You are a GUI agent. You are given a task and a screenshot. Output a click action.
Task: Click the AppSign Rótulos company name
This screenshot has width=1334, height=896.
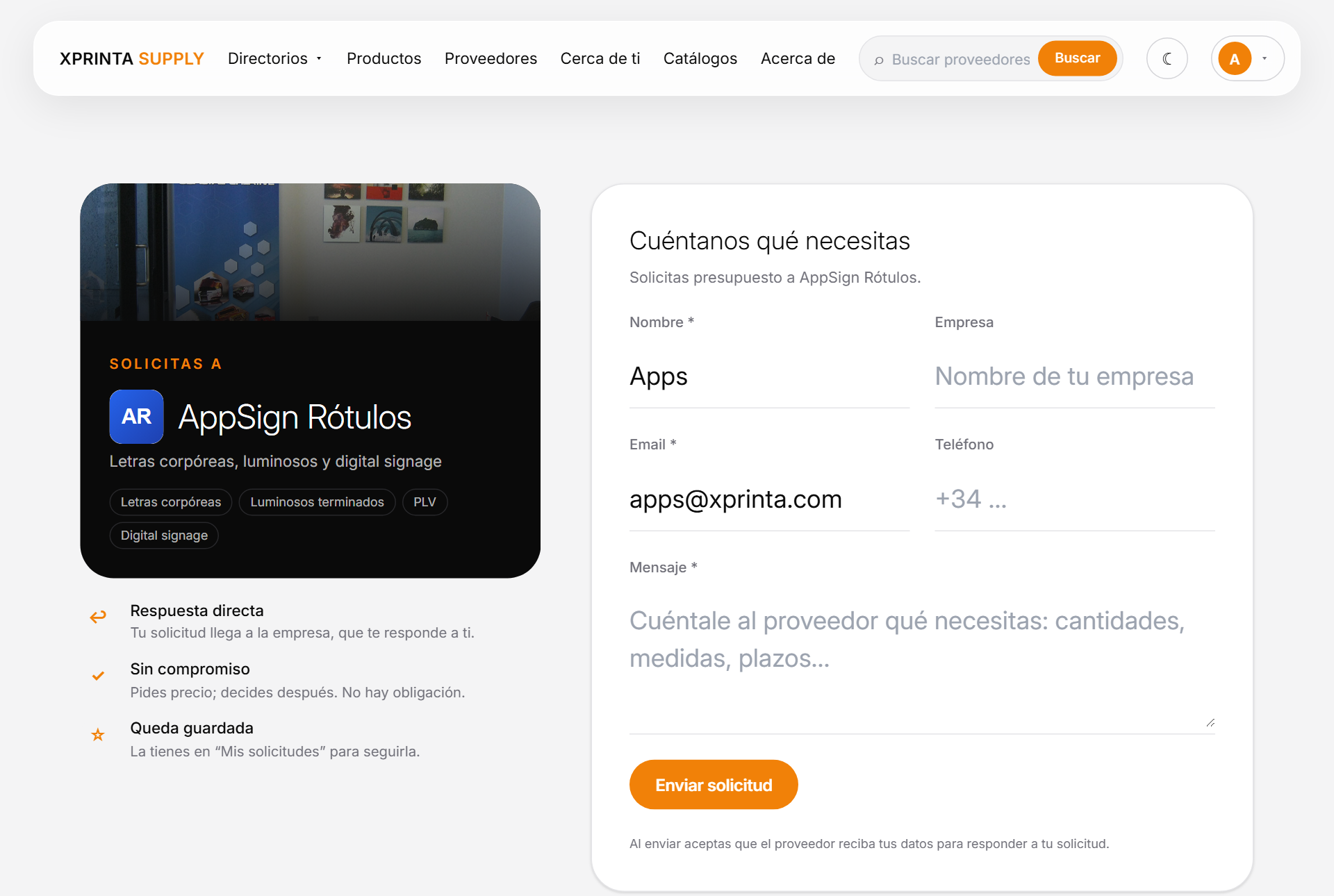click(x=295, y=417)
